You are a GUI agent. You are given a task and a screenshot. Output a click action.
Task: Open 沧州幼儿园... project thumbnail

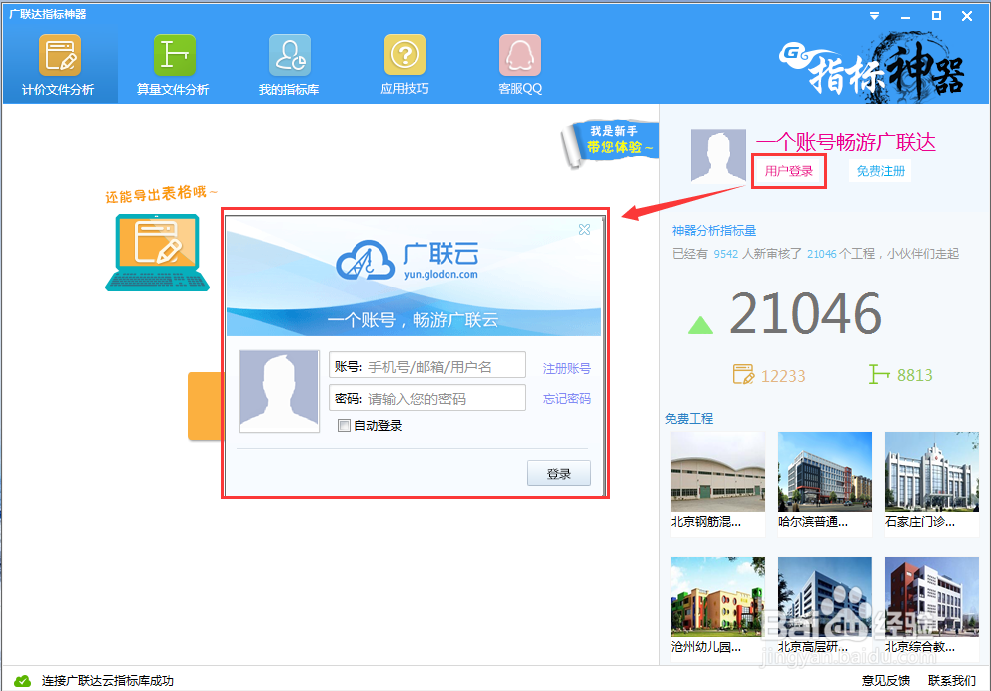[x=718, y=597]
